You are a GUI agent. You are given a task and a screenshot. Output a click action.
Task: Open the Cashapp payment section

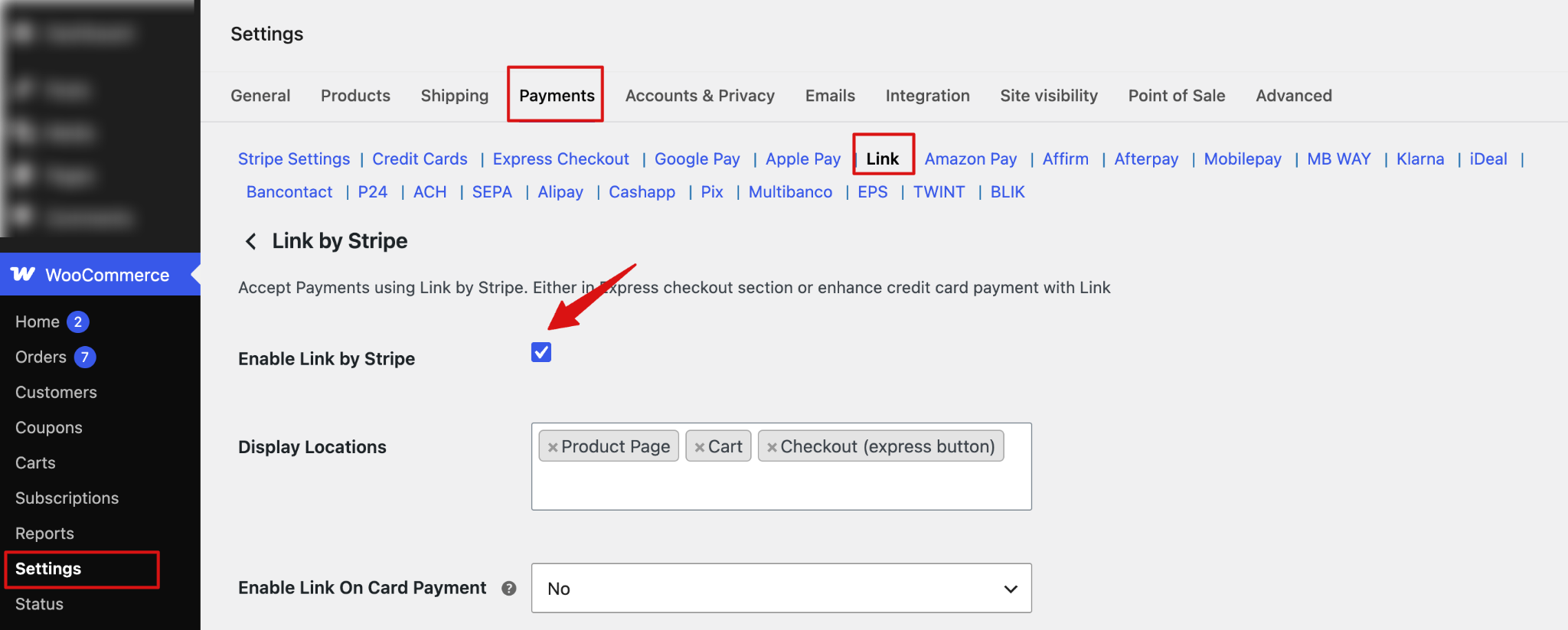(x=642, y=192)
